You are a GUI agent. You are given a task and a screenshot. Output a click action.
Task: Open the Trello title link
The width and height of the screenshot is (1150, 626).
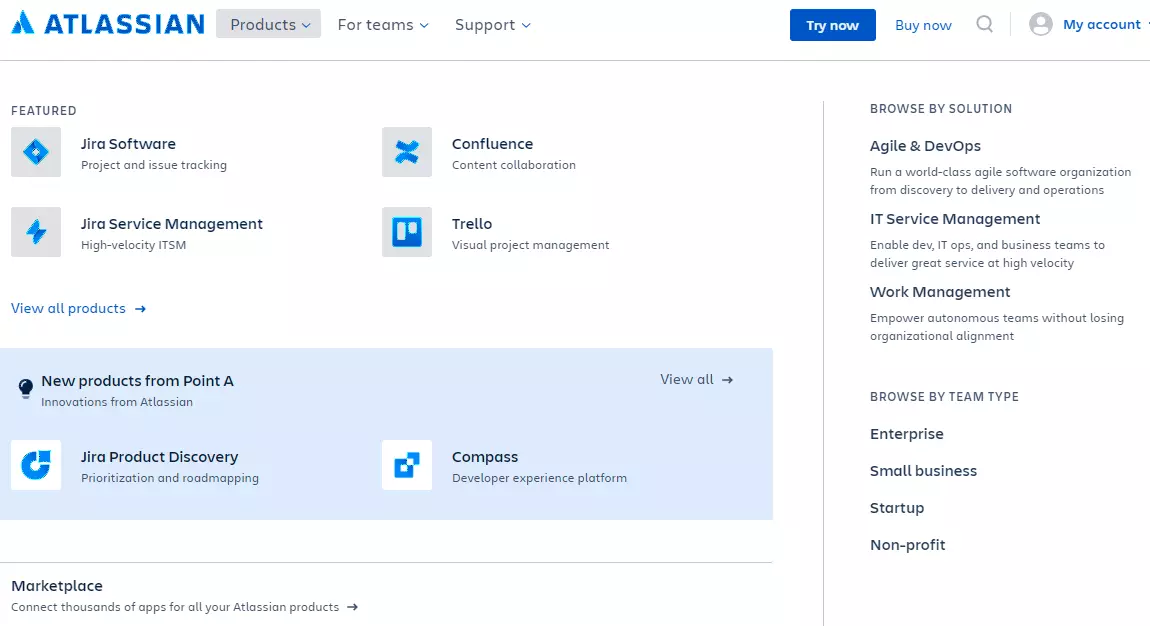point(472,224)
